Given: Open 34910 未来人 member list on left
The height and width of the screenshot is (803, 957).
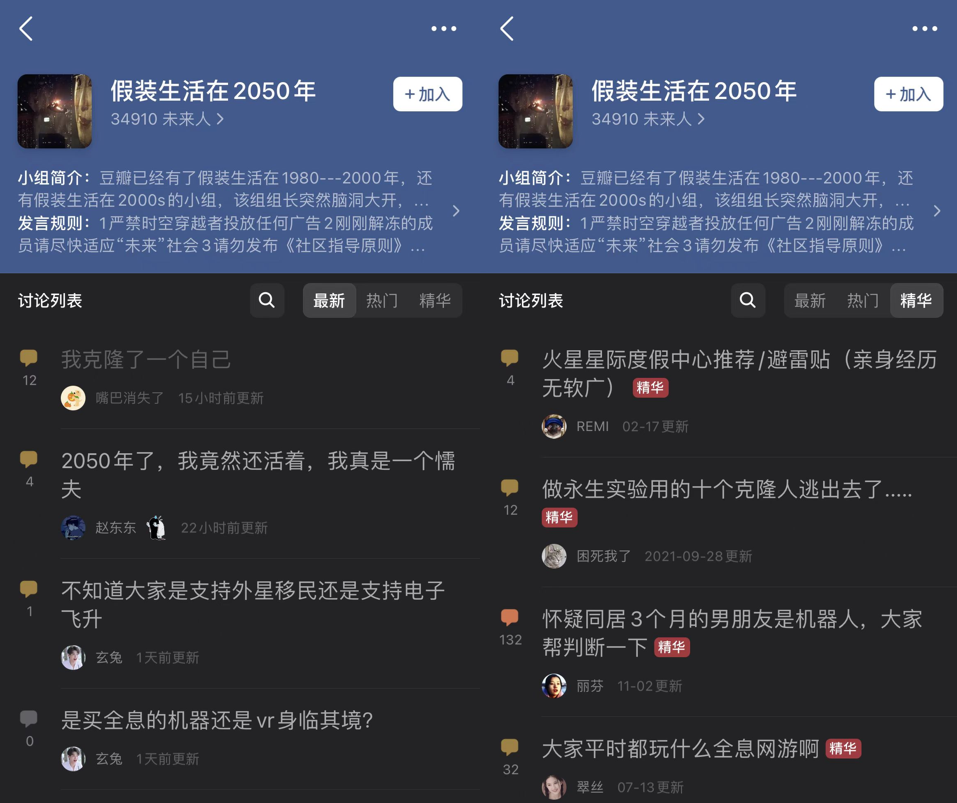Looking at the screenshot, I should coord(167,119).
